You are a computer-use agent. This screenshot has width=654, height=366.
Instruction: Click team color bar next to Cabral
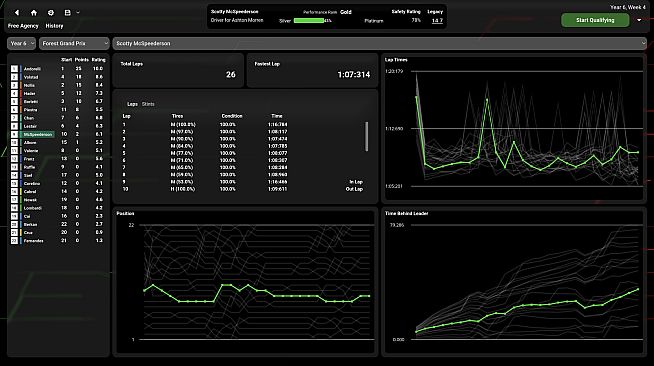click(20, 192)
